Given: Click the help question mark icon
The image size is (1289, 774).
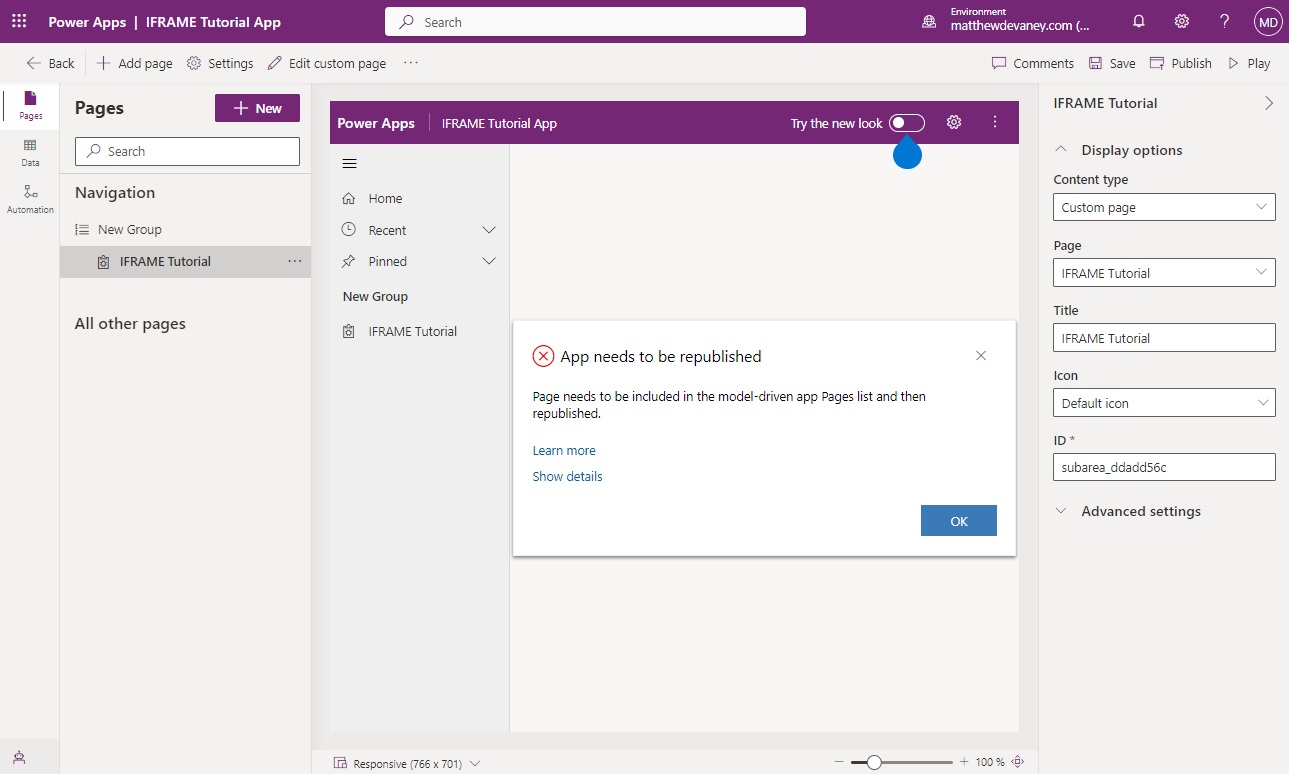Looking at the screenshot, I should pos(1225,21).
